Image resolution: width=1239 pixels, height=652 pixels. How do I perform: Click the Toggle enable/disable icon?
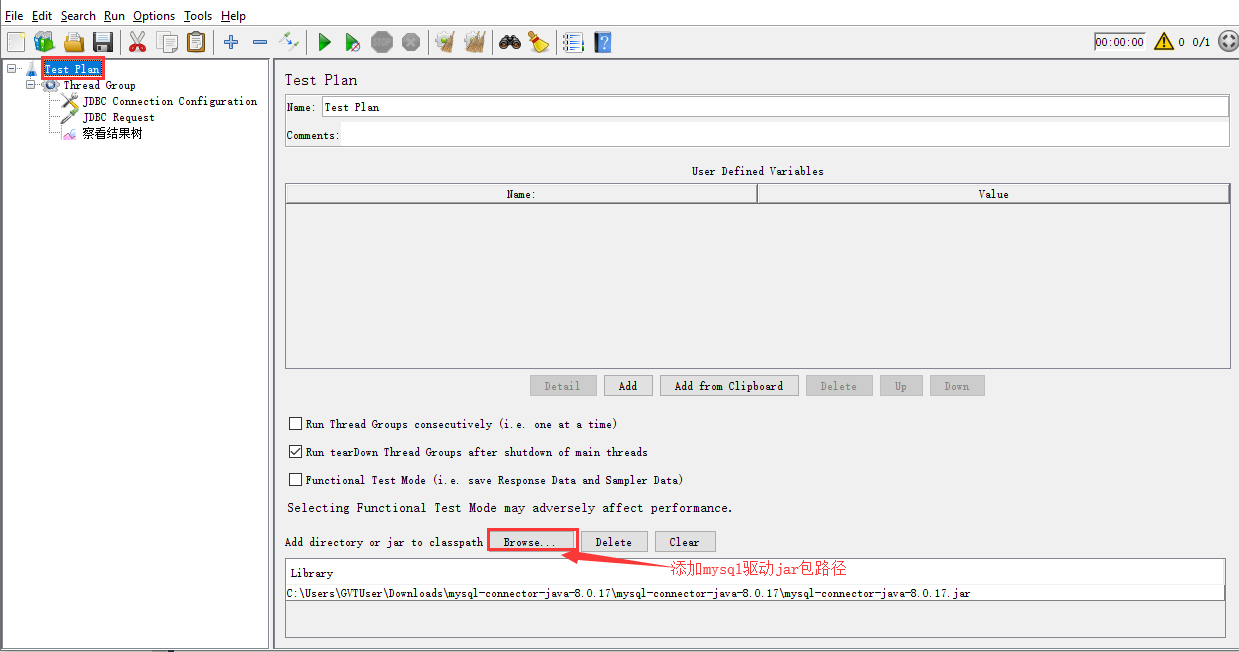point(288,42)
